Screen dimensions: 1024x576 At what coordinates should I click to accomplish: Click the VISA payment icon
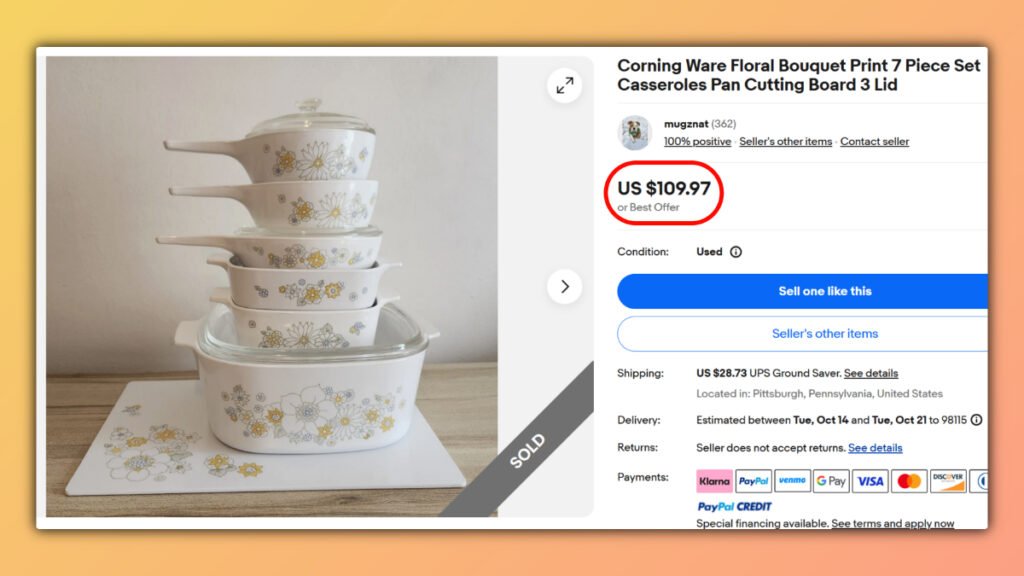click(x=869, y=481)
